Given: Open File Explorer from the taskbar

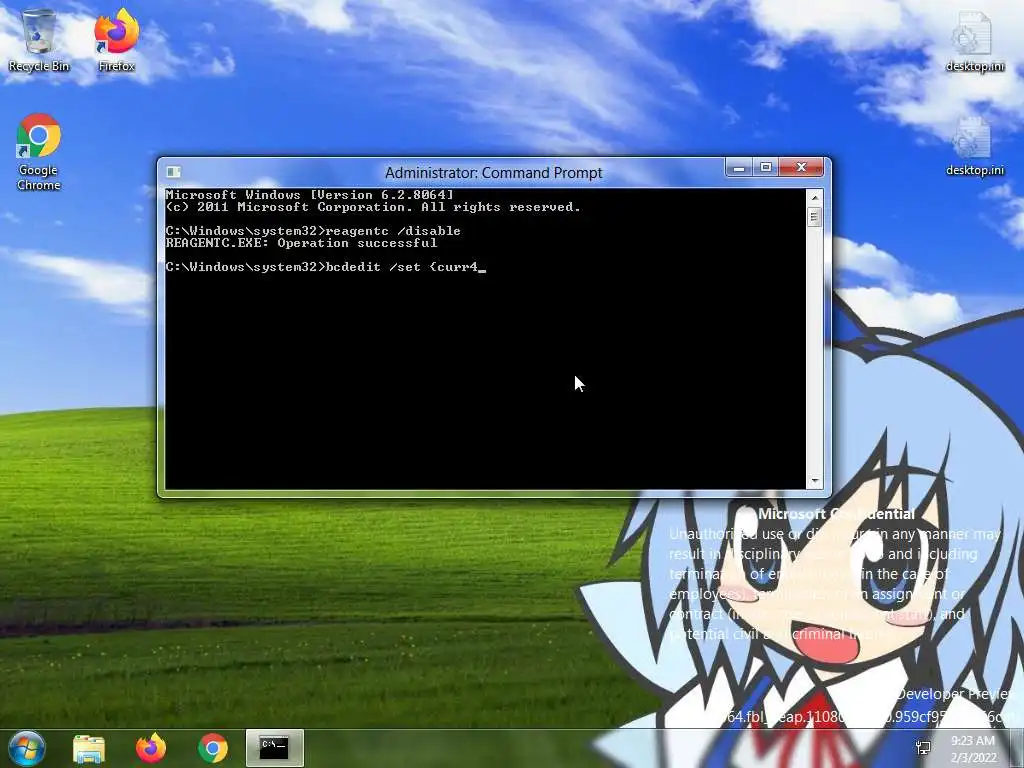Looking at the screenshot, I should tap(89, 748).
